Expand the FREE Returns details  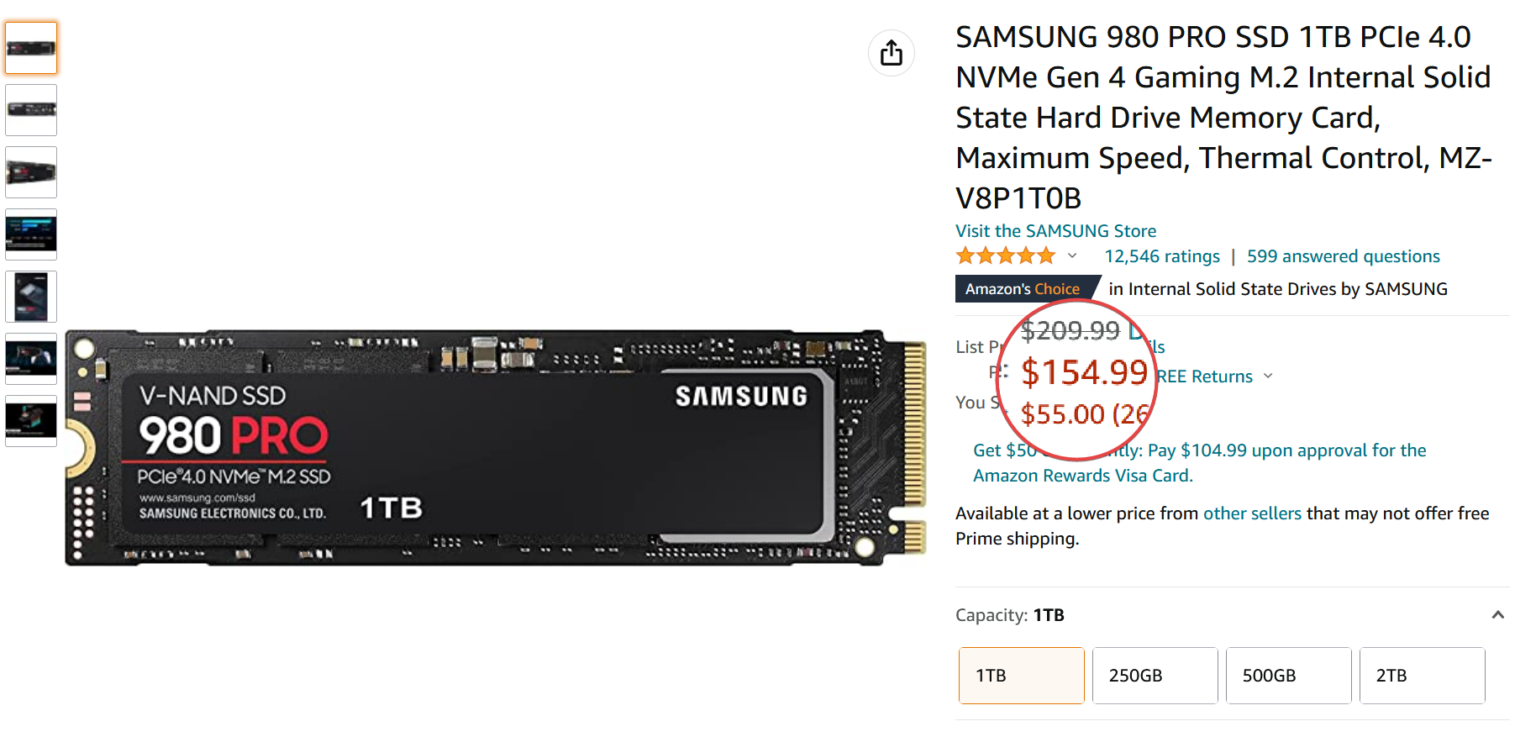(x=1268, y=376)
